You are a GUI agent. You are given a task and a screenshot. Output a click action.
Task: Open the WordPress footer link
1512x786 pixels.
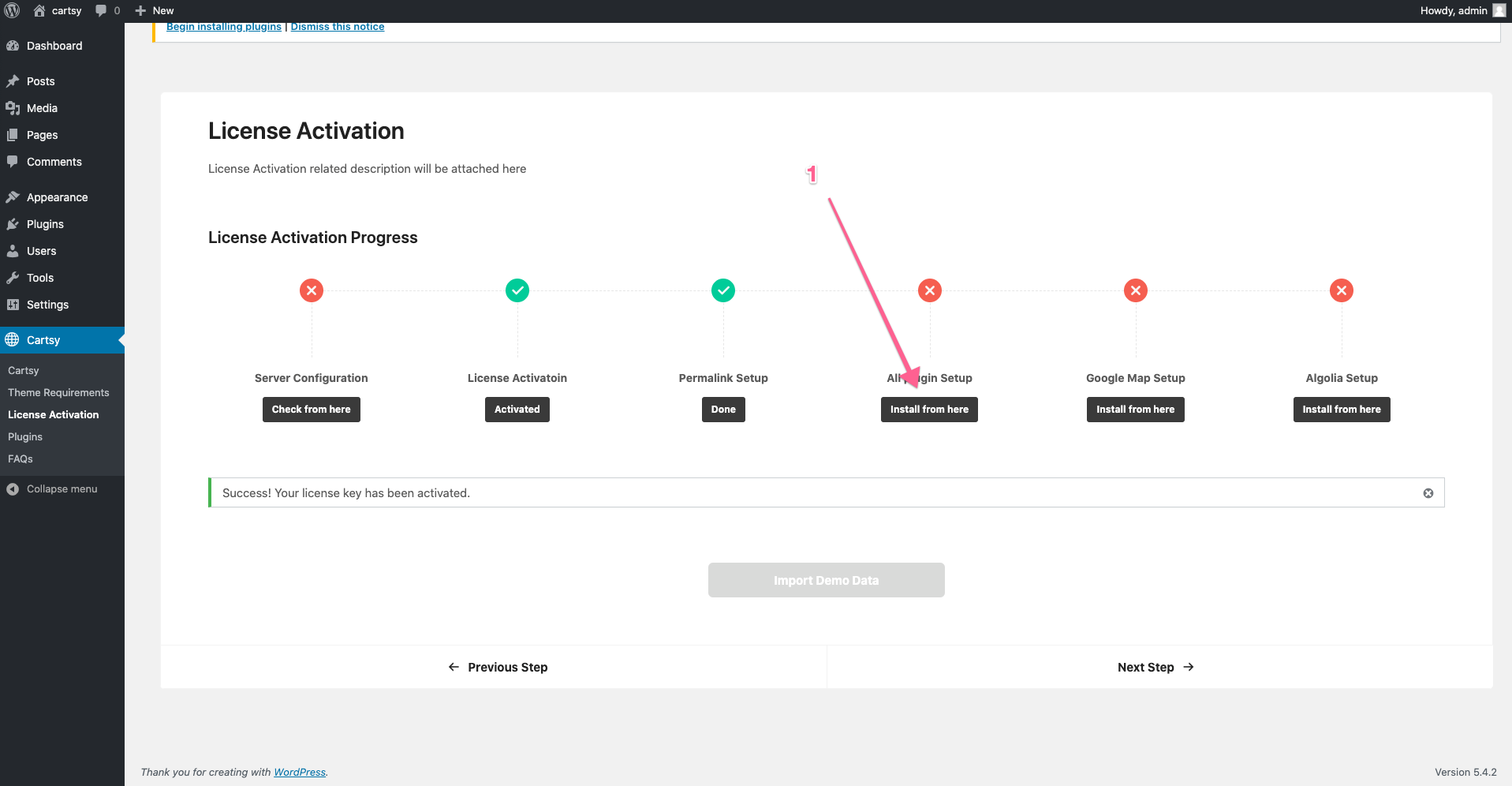pyautogui.click(x=300, y=773)
